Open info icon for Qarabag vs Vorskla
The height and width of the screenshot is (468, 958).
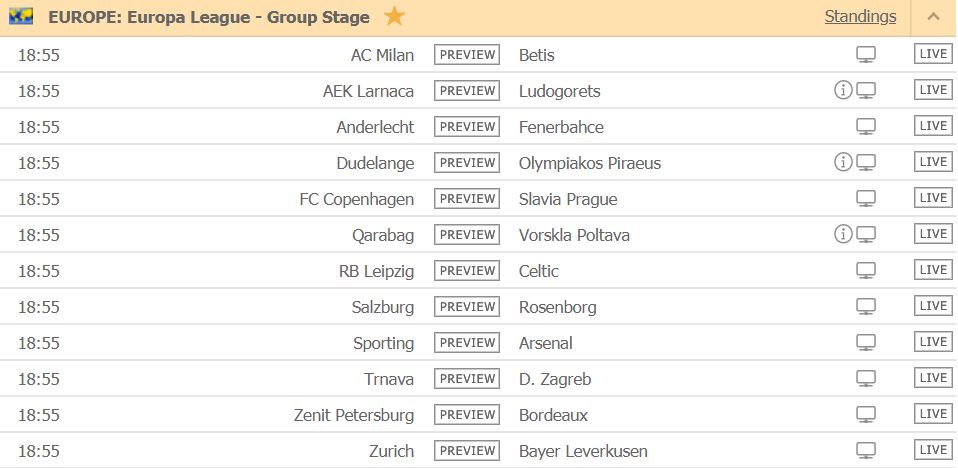(x=843, y=235)
